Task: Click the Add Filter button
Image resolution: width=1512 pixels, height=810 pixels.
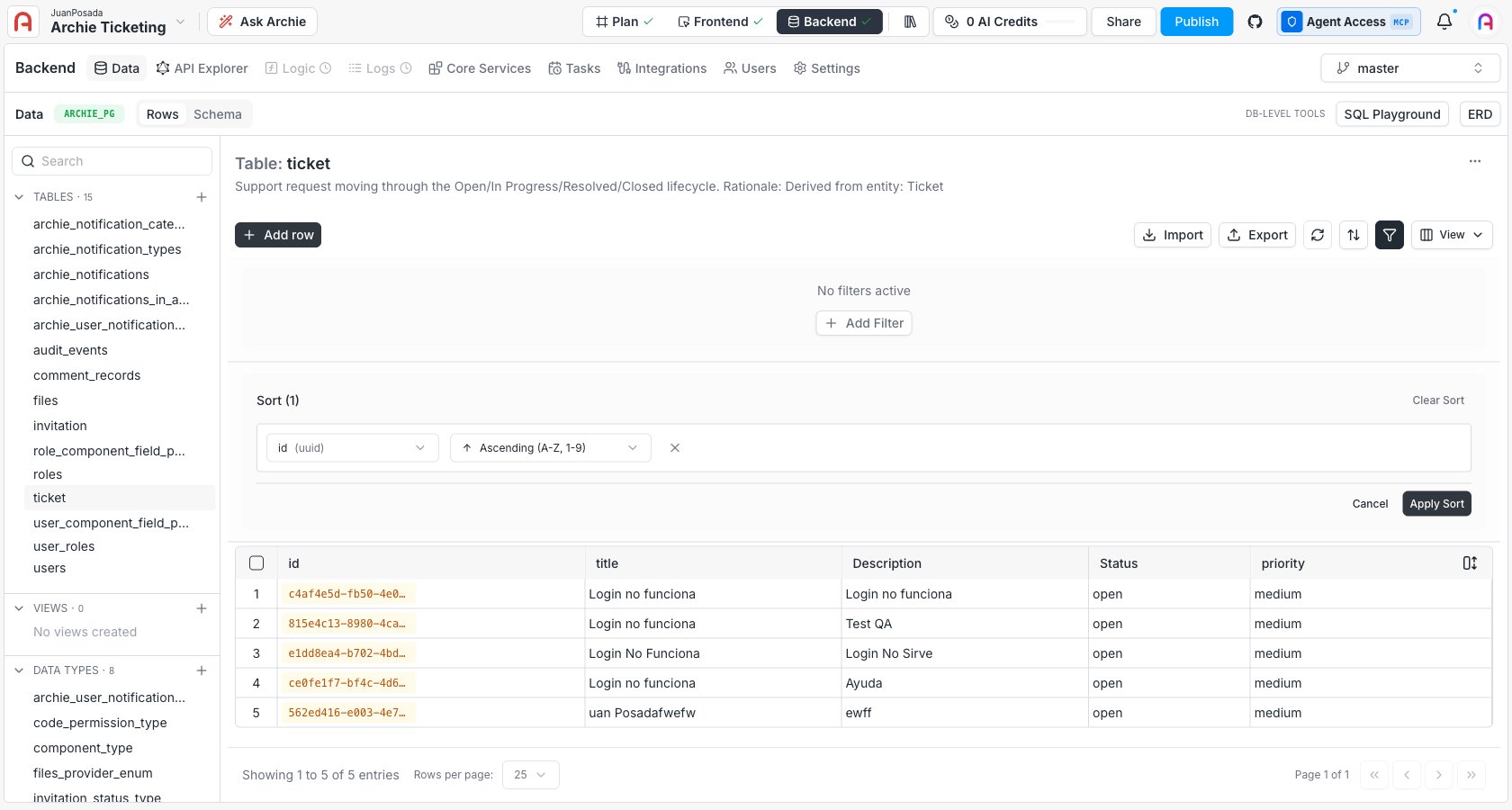Action: [x=864, y=323]
